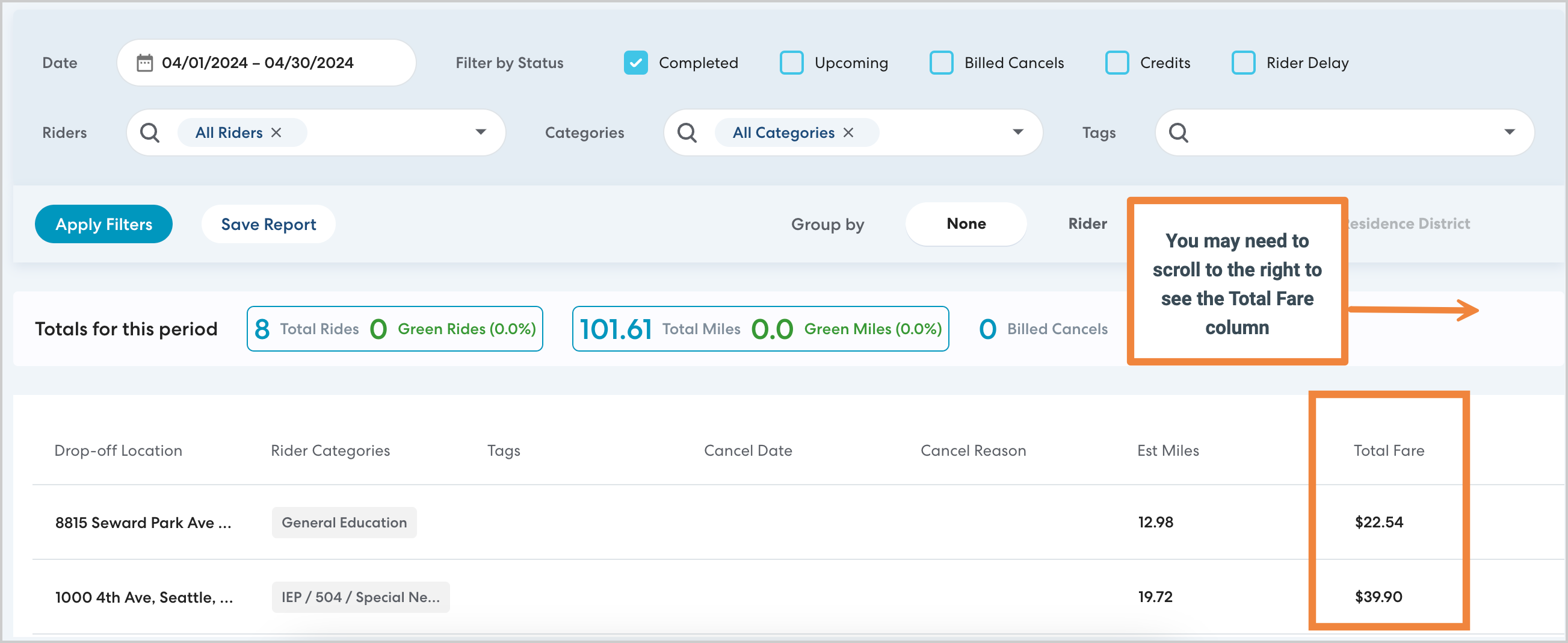This screenshot has height=643, width=1568.
Task: Toggle the Rider Delay checkbox
Action: click(1243, 63)
